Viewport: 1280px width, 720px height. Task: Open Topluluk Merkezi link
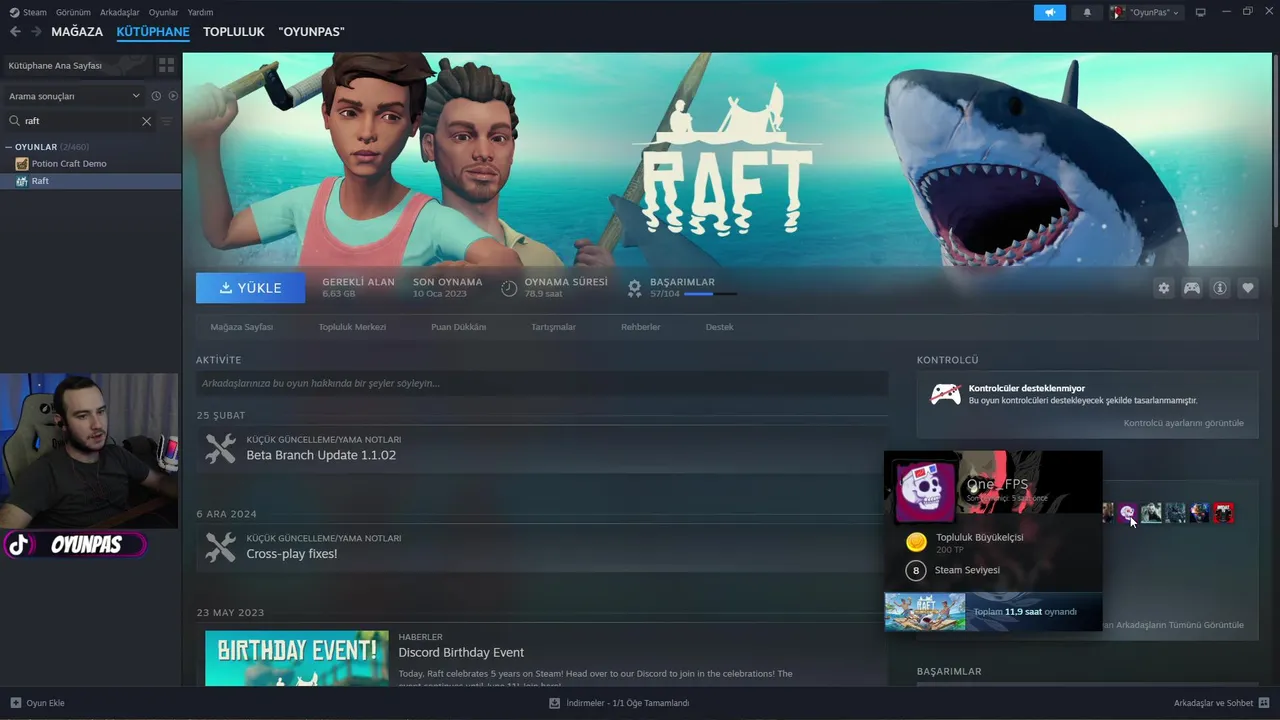tap(352, 327)
